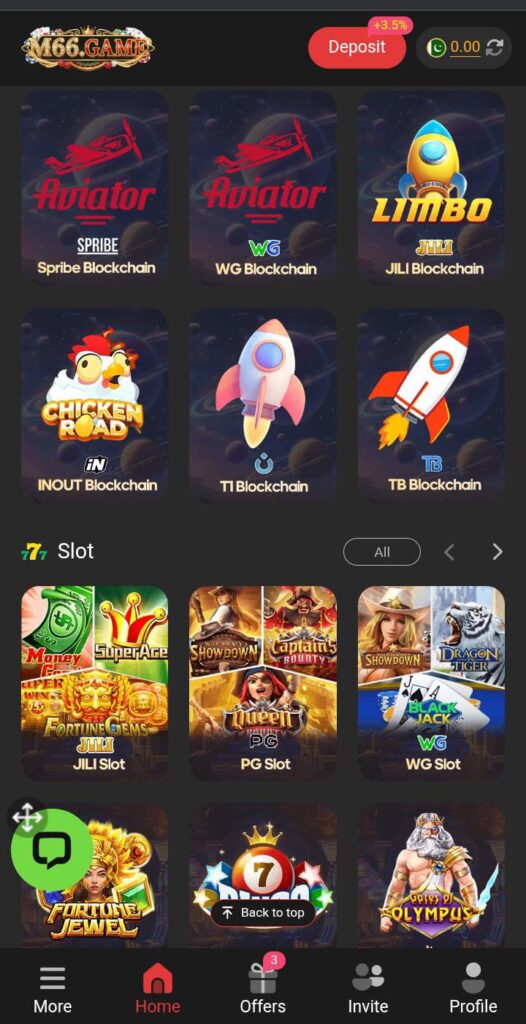Open Offers gift icon with badge

coord(263,978)
